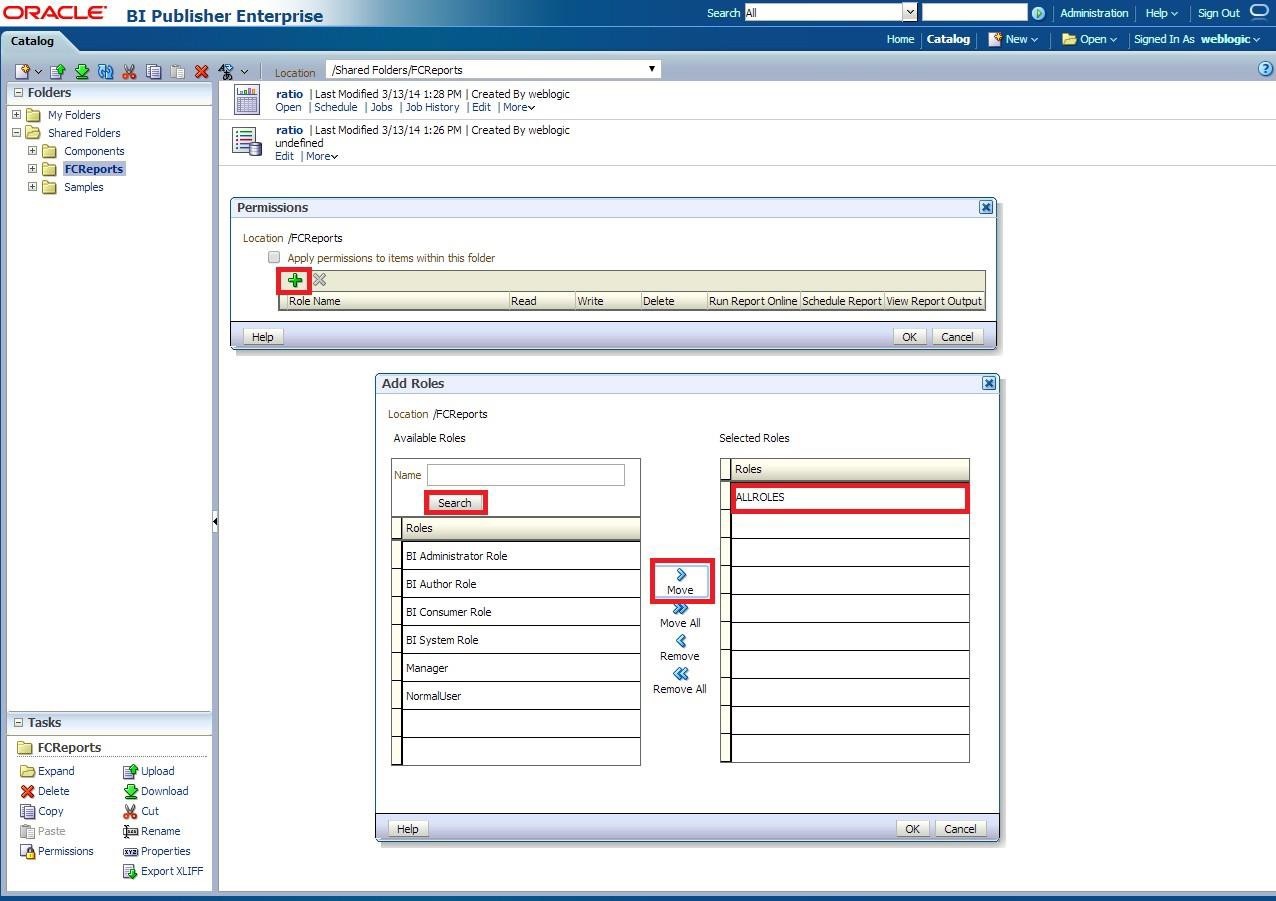1276x901 pixels.
Task: Select the Catalog tab
Action: point(32,41)
